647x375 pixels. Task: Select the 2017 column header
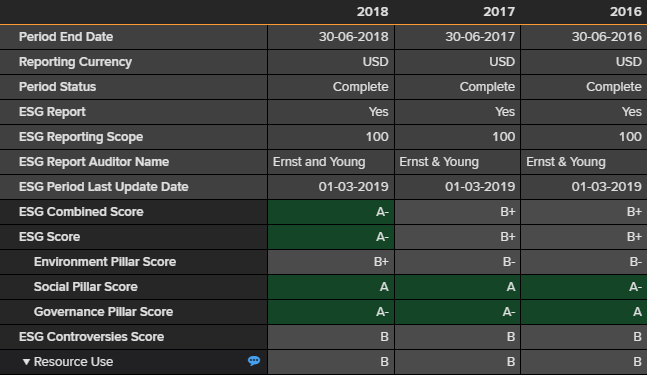(499, 12)
